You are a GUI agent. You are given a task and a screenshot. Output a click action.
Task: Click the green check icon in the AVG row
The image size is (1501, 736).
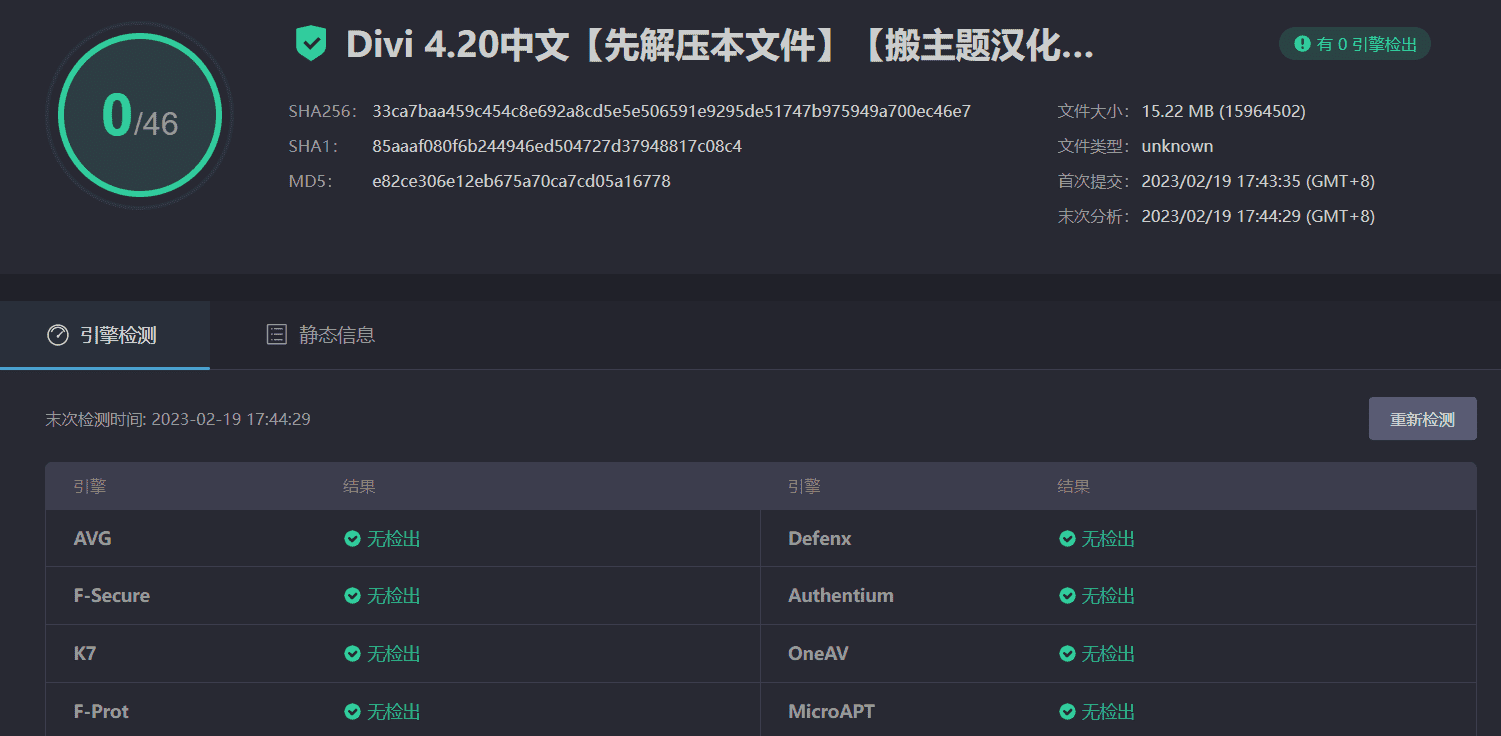click(352, 539)
